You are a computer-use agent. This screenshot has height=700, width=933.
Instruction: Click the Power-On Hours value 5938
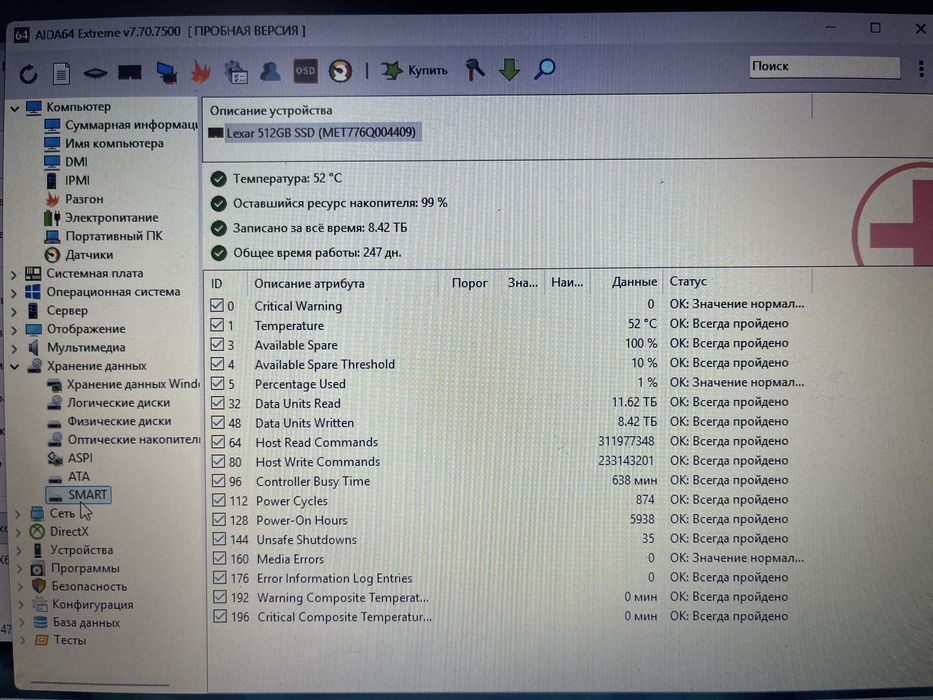642,519
